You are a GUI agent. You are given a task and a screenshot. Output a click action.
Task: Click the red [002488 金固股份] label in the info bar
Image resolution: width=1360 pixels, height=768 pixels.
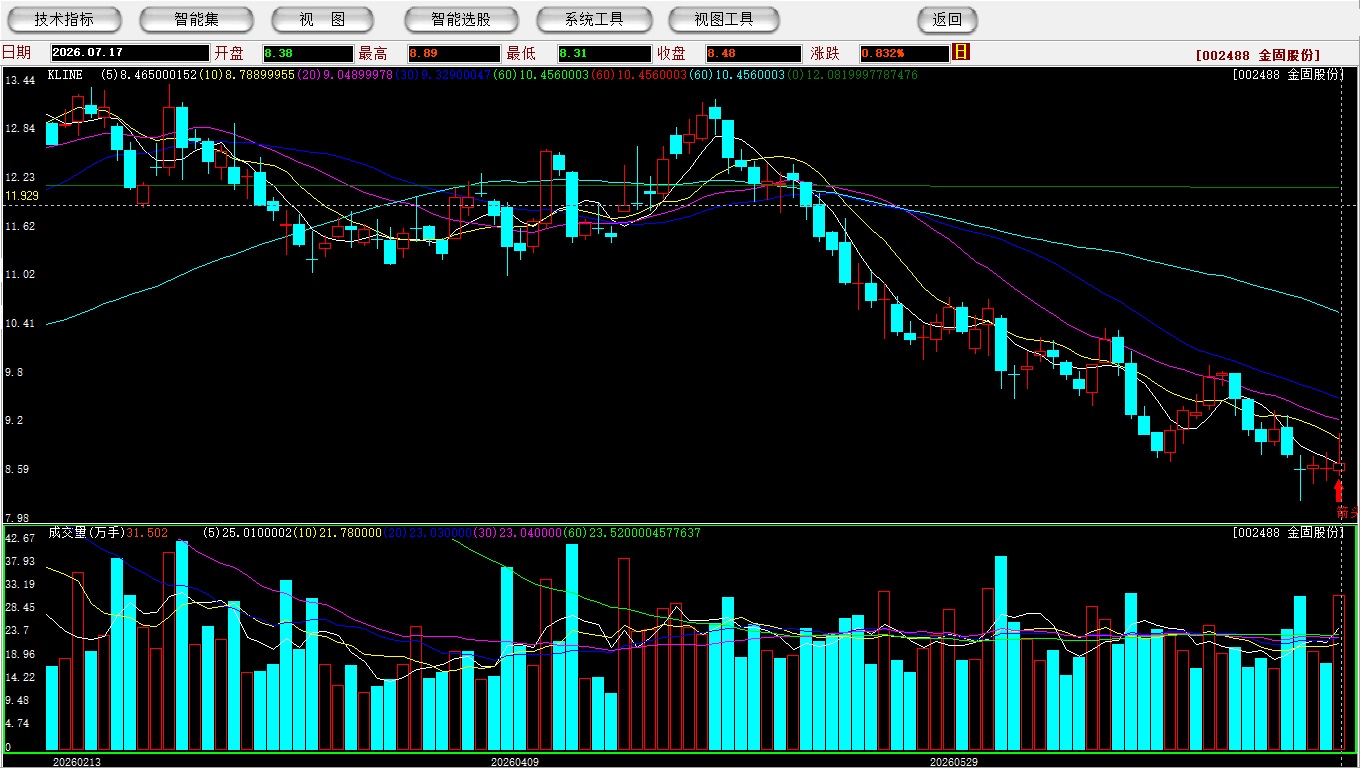point(1258,55)
